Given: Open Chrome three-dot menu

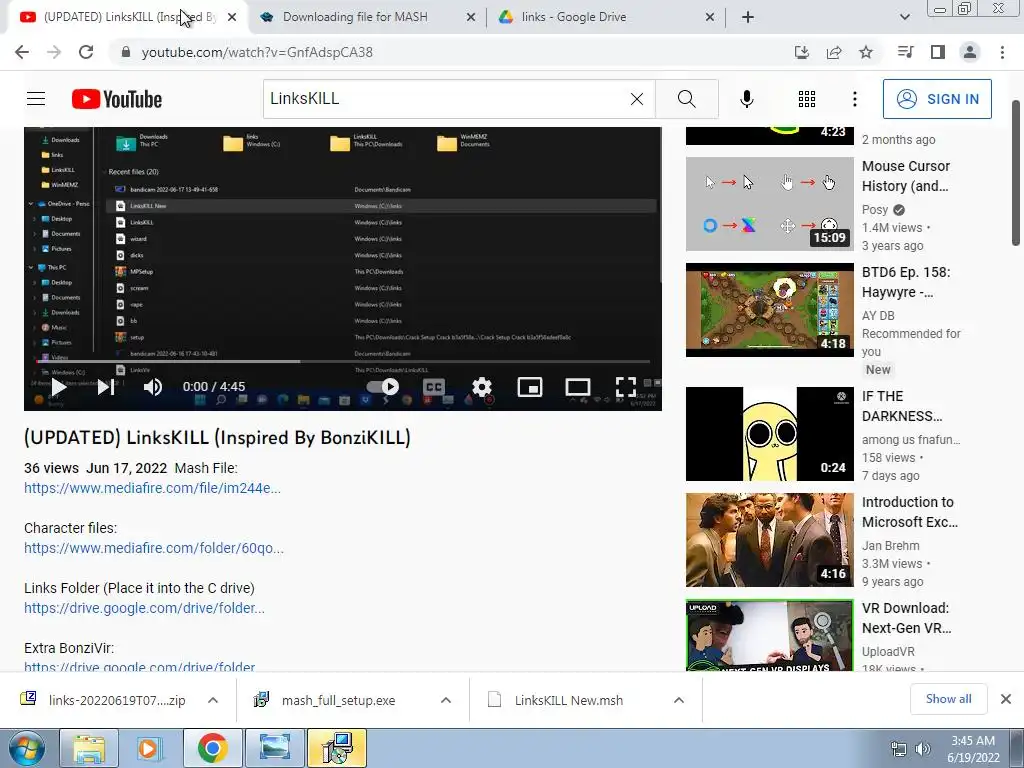Looking at the screenshot, I should click(1002, 52).
